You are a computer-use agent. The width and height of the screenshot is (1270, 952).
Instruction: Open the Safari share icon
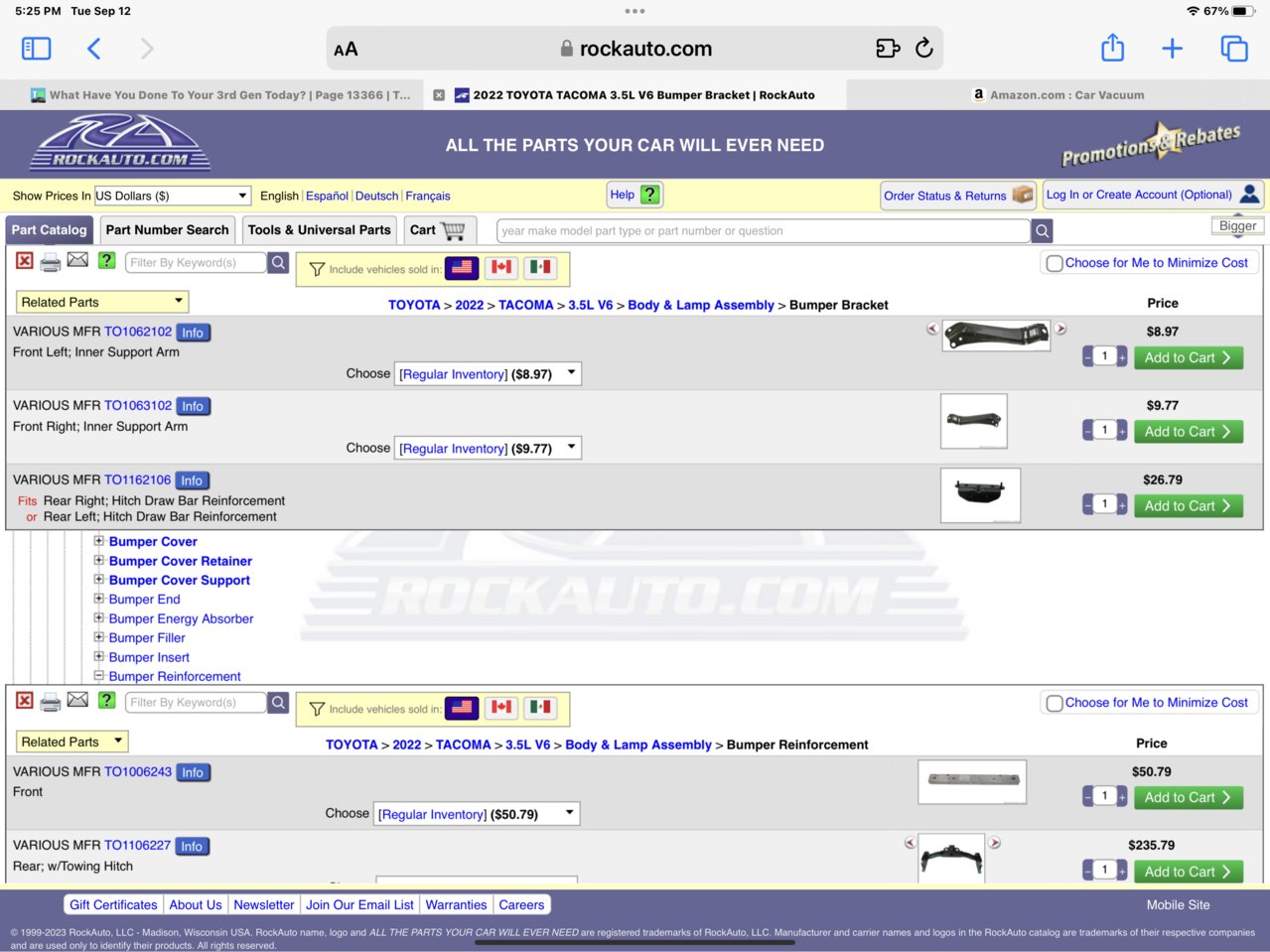(x=1112, y=48)
